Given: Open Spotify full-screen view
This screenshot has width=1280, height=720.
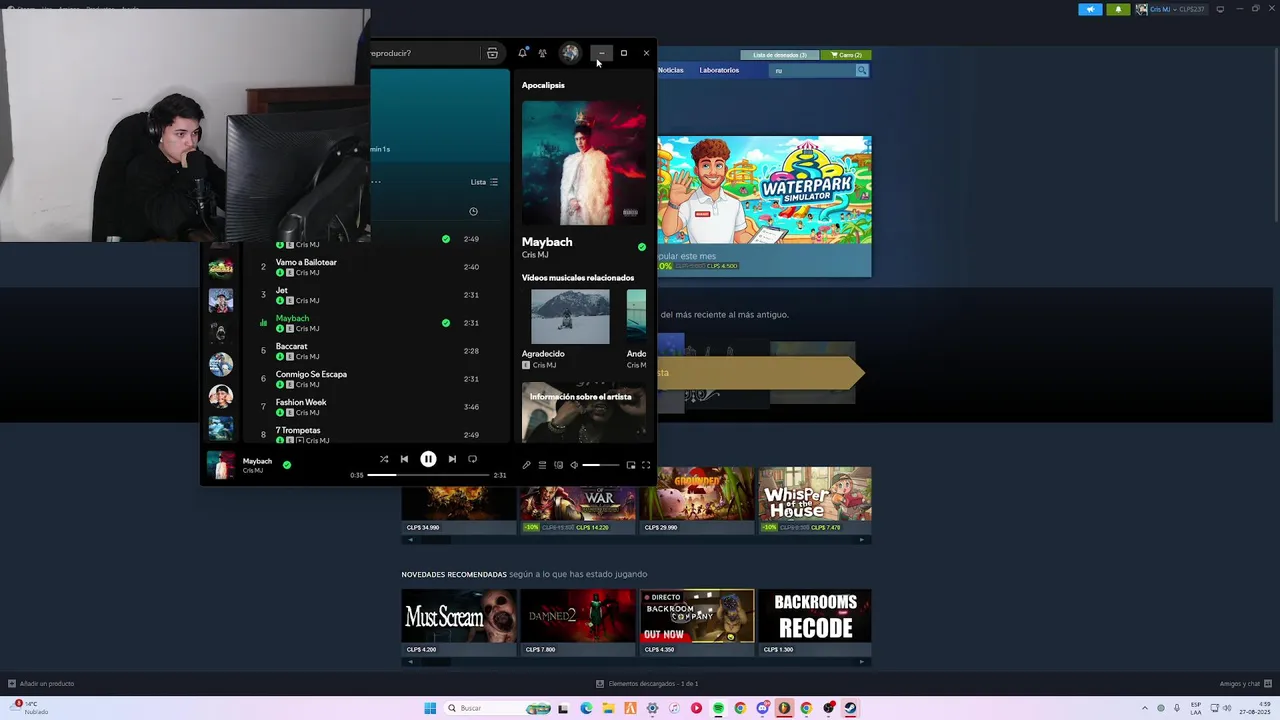Looking at the screenshot, I should pyautogui.click(x=646, y=465).
